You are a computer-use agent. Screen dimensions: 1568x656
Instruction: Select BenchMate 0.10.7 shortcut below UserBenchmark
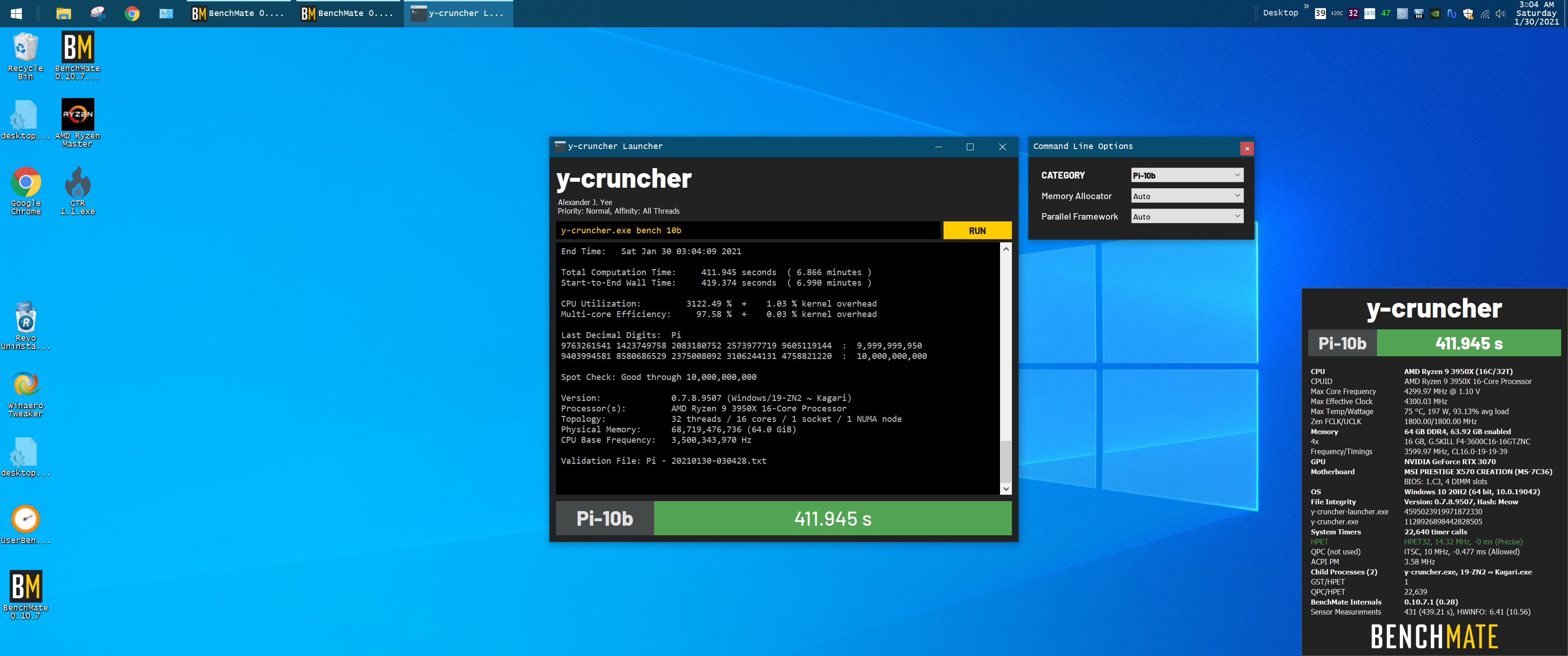pos(26,595)
